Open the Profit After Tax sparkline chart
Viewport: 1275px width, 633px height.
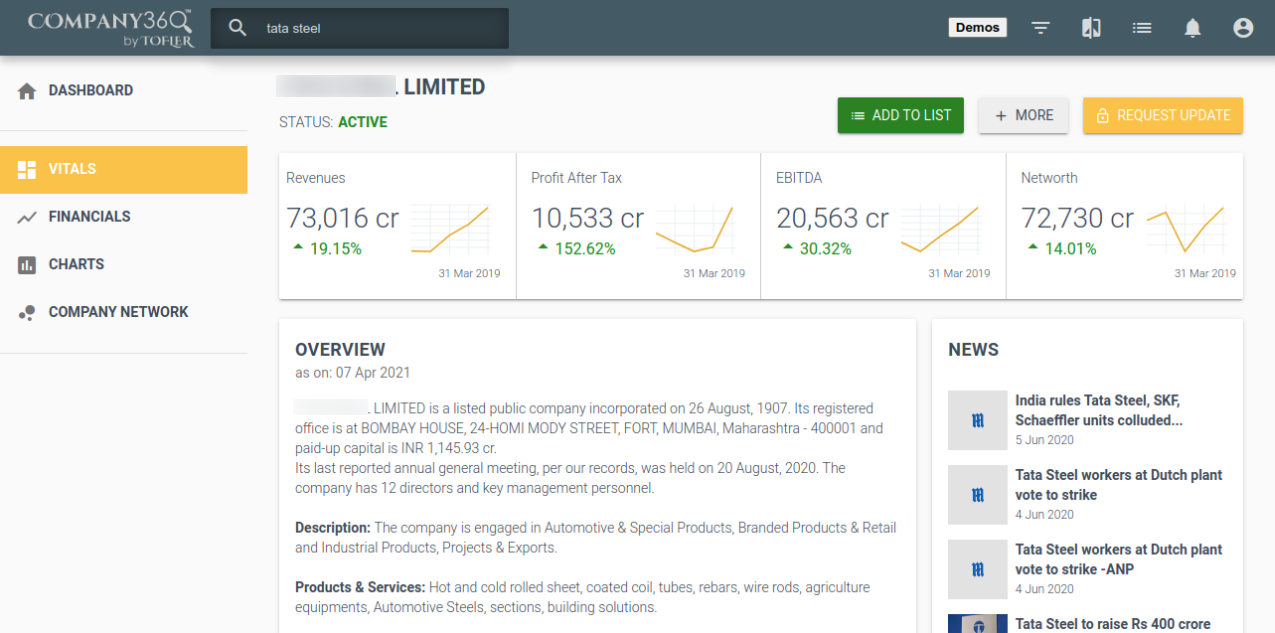pos(695,230)
